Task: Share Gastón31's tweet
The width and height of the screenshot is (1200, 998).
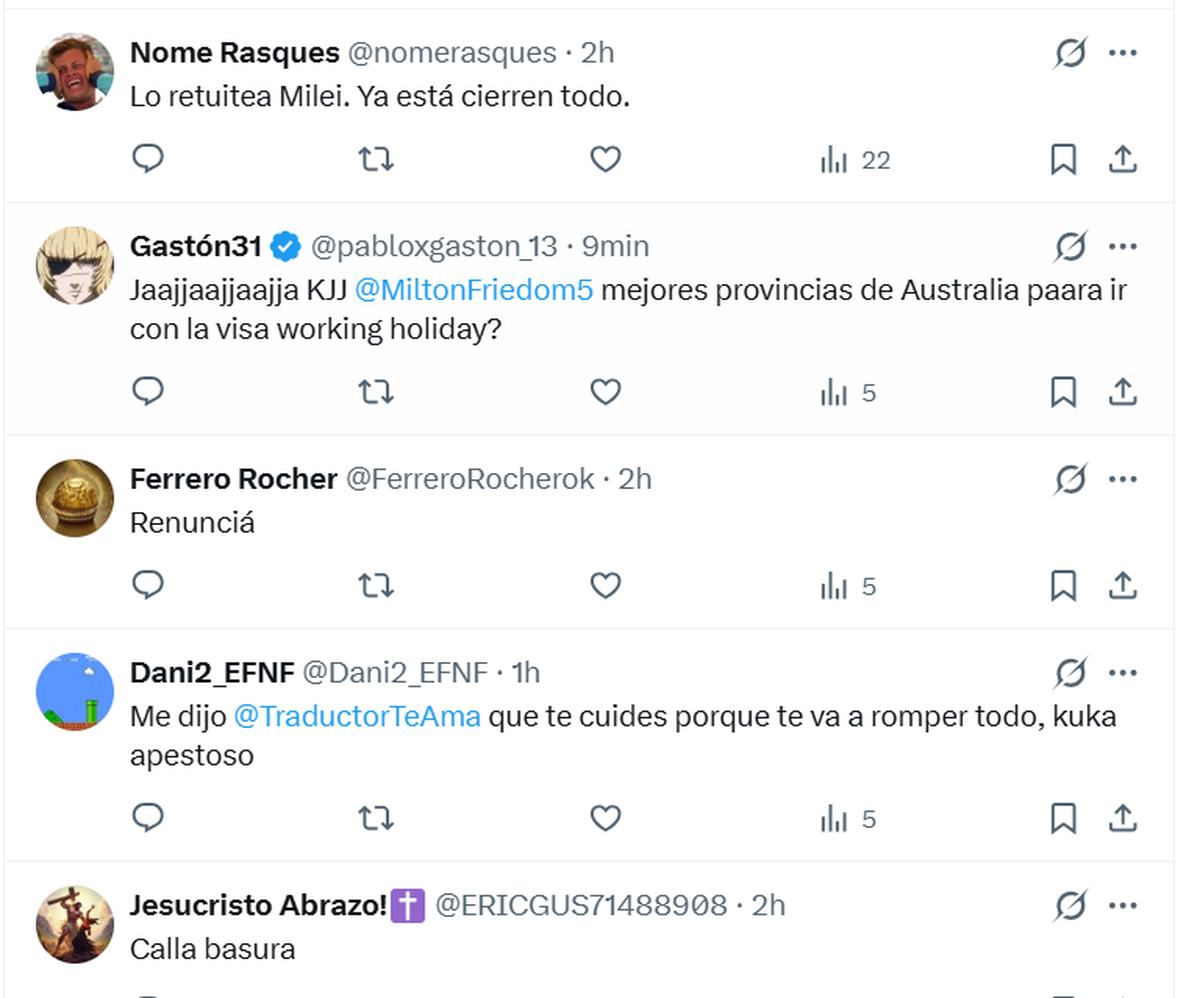Action: click(1123, 392)
